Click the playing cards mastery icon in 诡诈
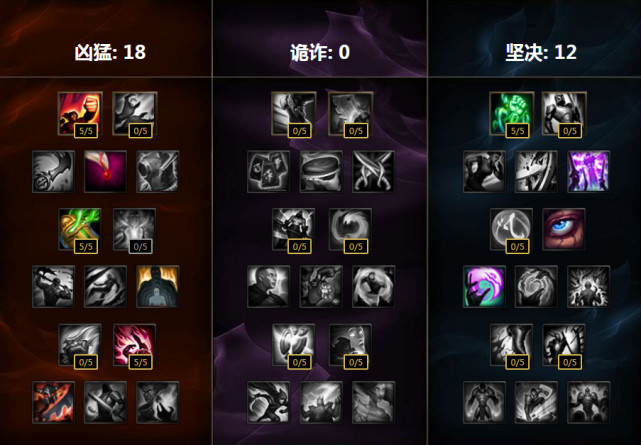The height and width of the screenshot is (445, 641). 269,172
